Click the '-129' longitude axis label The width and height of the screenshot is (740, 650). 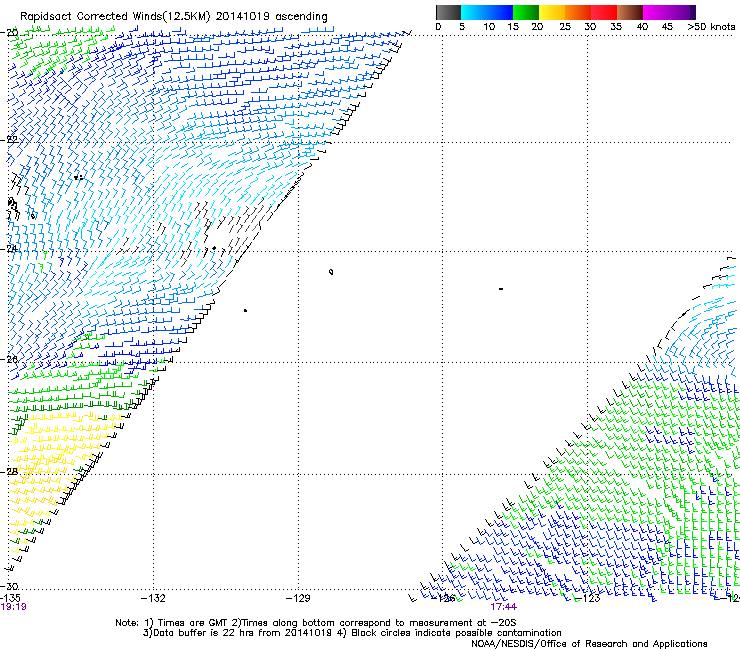(298, 598)
